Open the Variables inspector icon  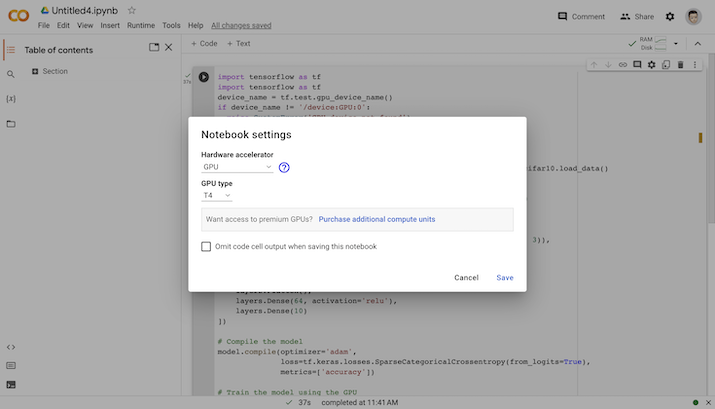click(x=11, y=99)
